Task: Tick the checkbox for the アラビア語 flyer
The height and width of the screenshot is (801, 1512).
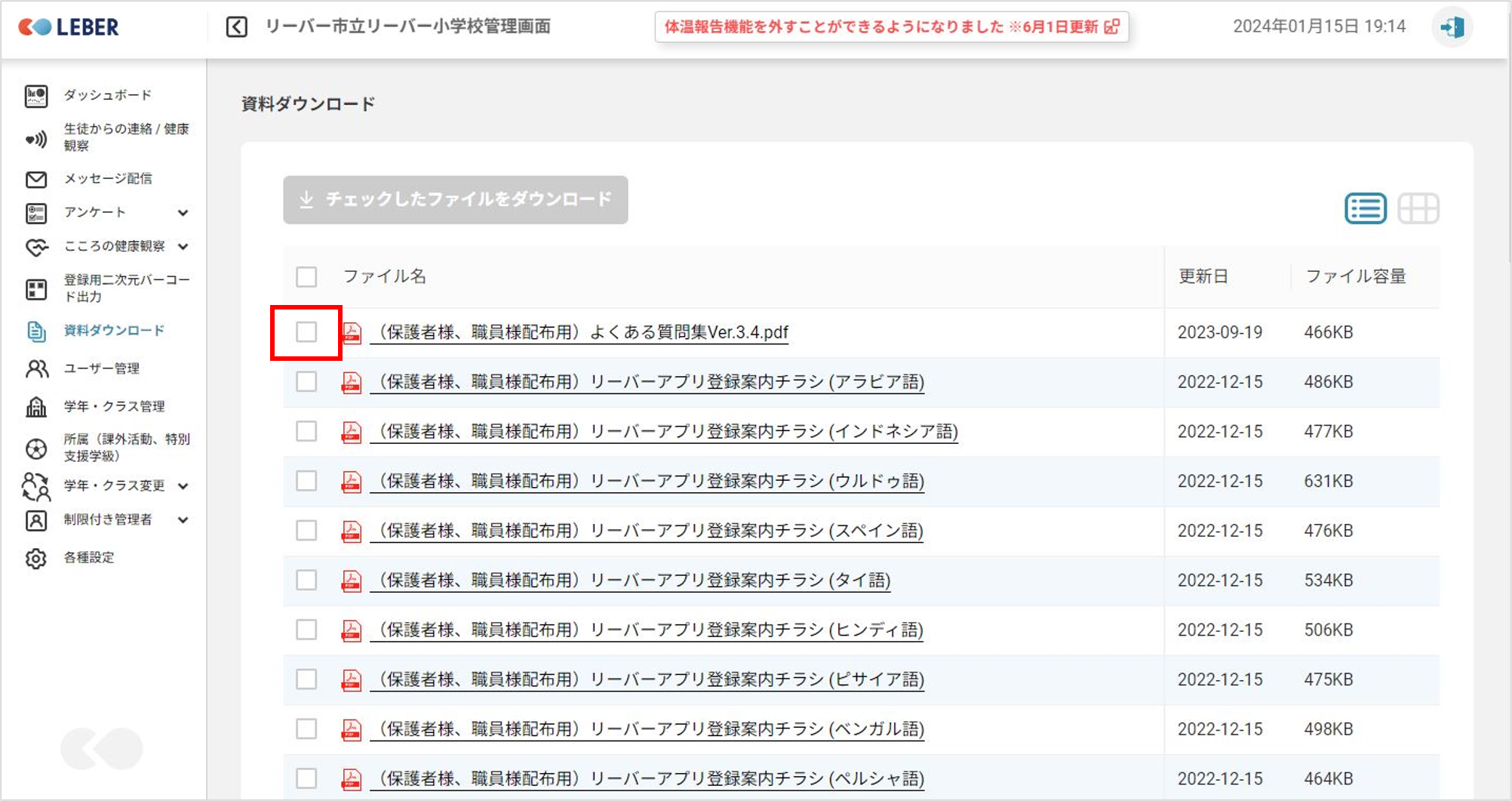Action: [x=306, y=382]
